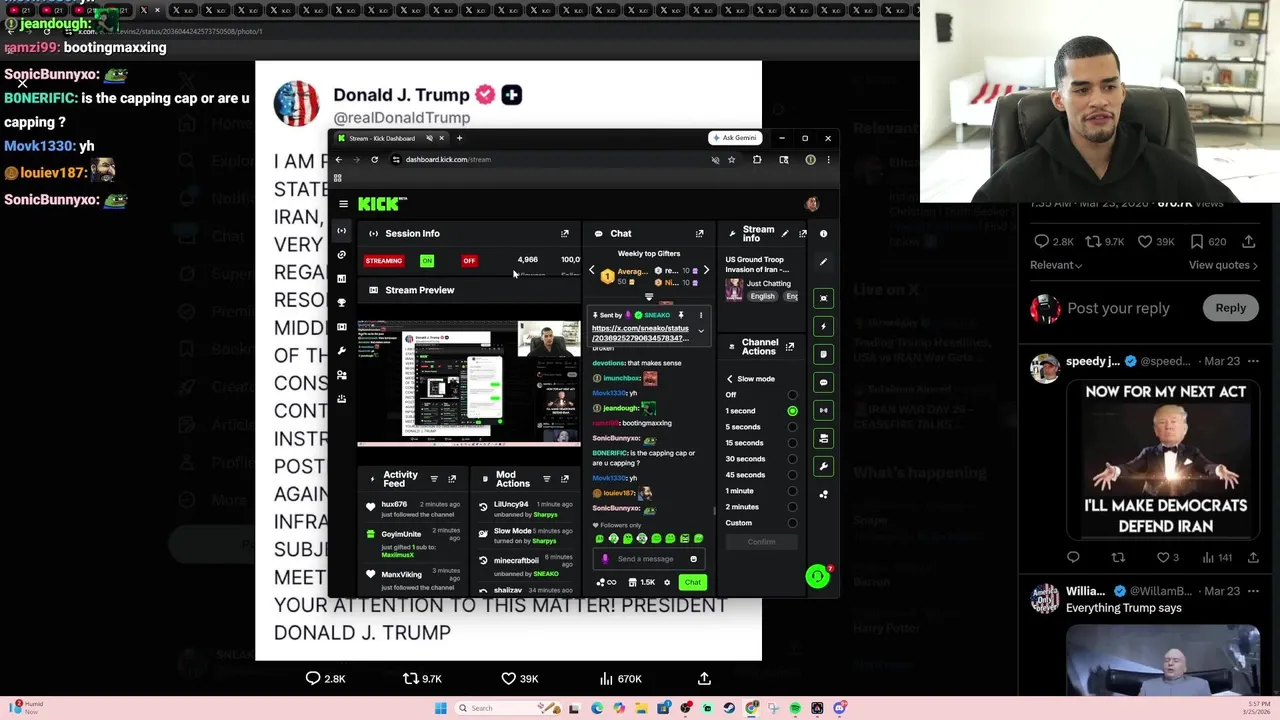
Task: Reload the Kick dashboard page
Action: tap(374, 160)
